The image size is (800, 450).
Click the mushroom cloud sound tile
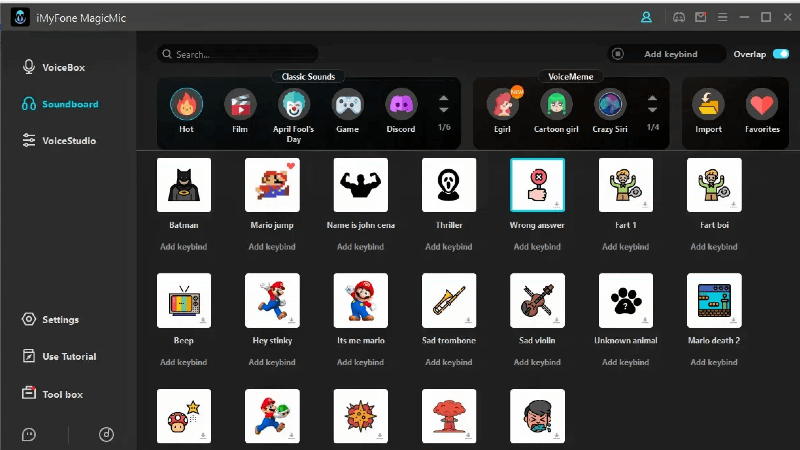(x=449, y=416)
